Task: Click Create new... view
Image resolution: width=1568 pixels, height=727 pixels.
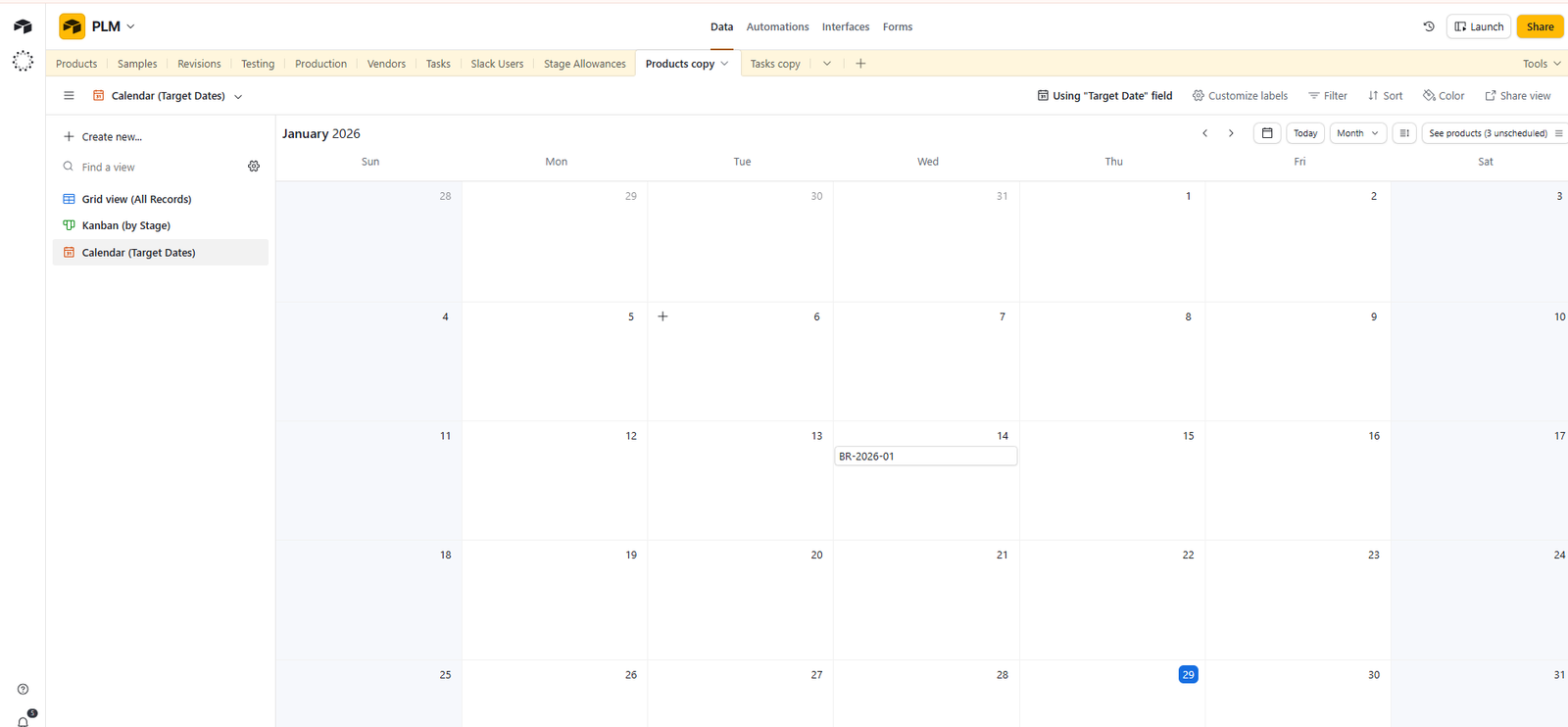Action: [103, 136]
